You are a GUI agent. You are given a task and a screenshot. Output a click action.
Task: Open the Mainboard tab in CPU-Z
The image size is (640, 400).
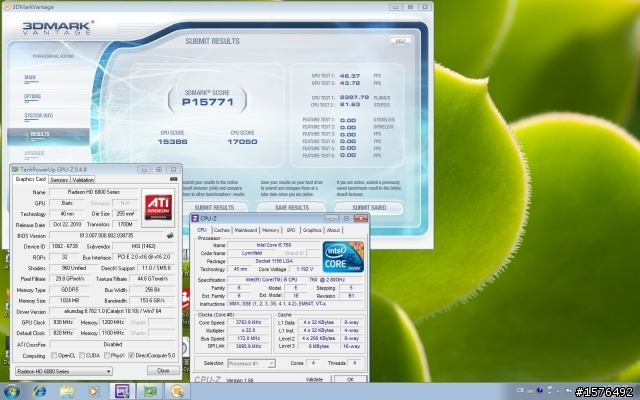coord(246,230)
